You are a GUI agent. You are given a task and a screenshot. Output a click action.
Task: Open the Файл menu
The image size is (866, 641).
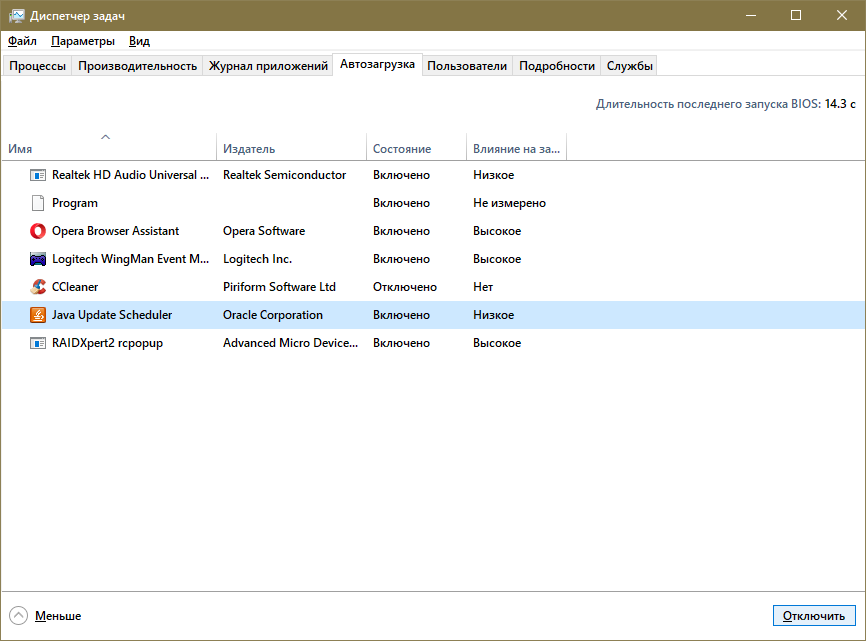(22, 41)
